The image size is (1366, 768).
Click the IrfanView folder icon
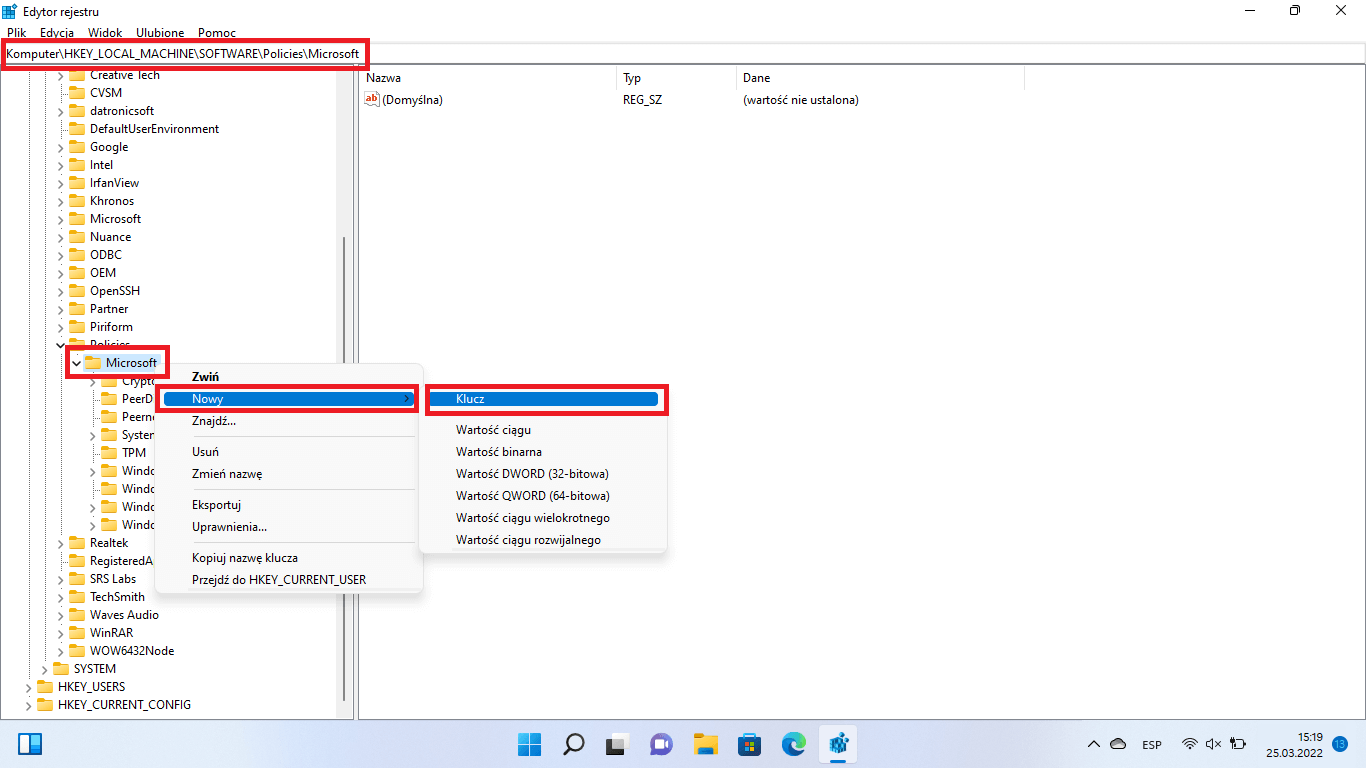77,183
